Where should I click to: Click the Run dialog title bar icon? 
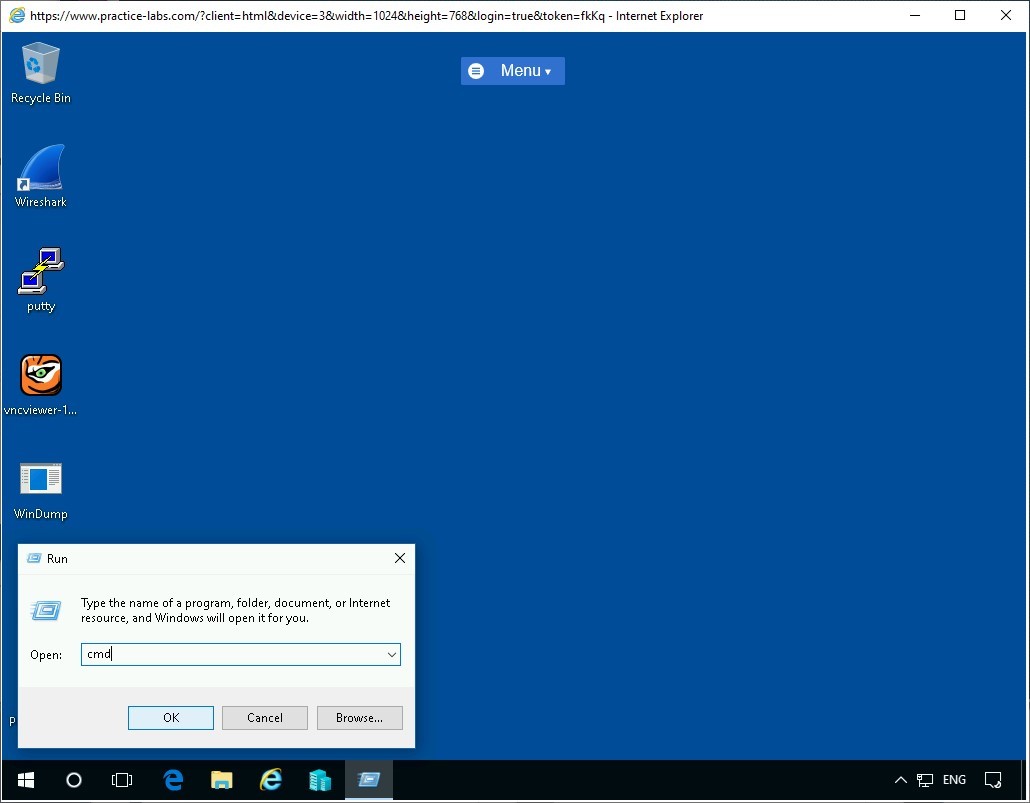point(33,559)
